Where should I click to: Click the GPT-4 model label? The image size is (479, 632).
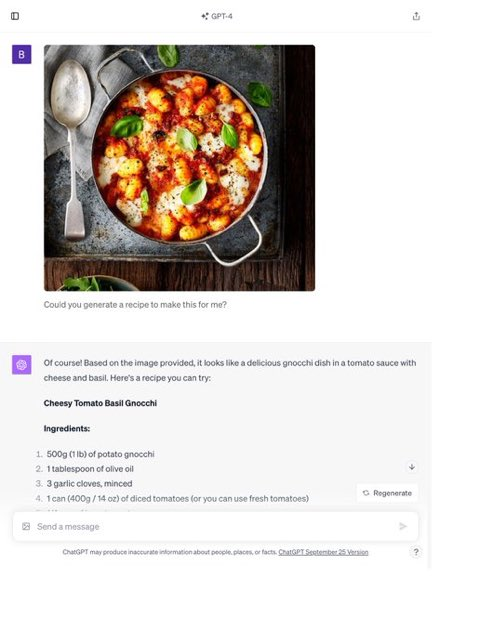click(x=217, y=17)
